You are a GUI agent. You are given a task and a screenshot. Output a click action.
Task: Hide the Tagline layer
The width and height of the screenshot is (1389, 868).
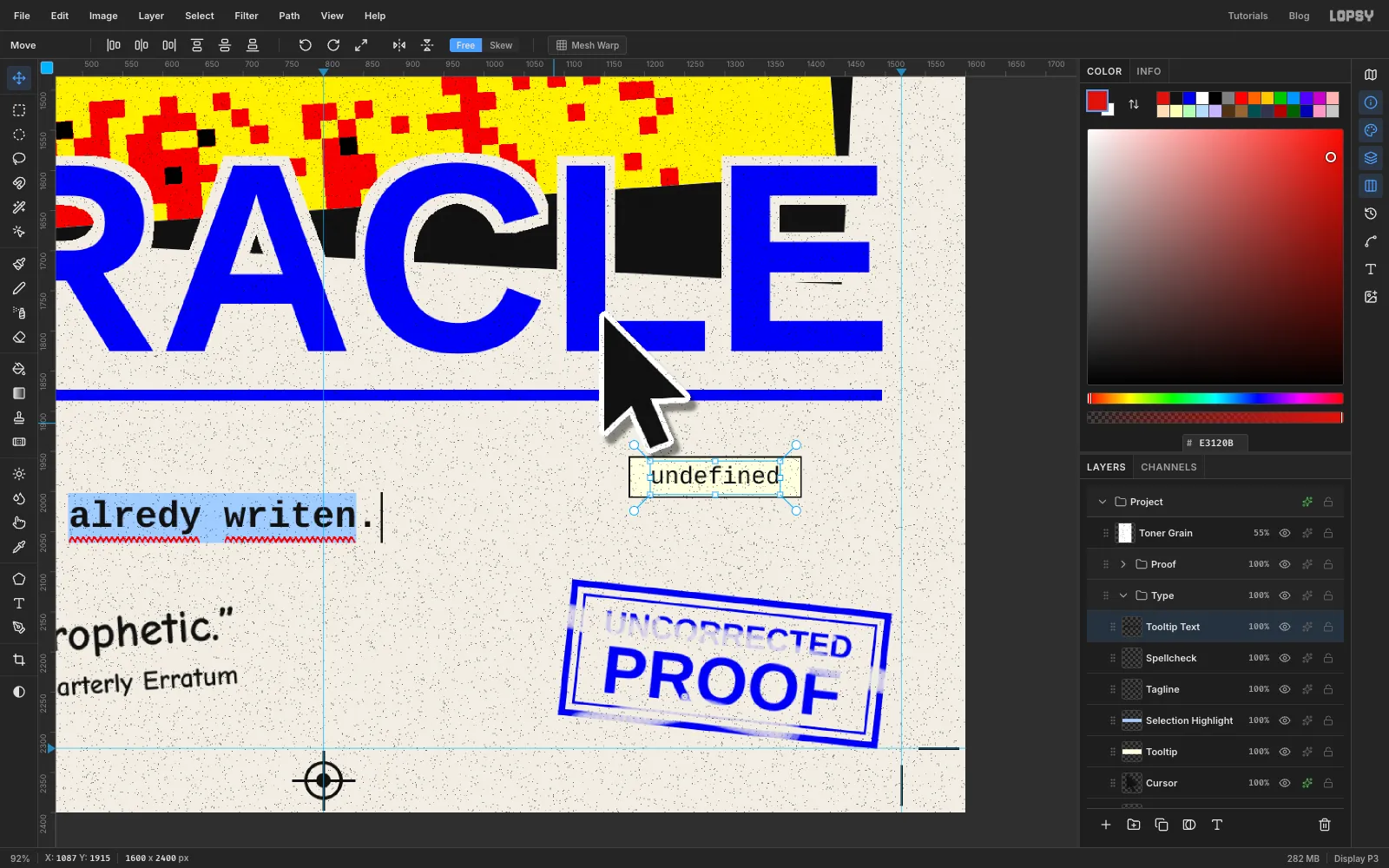[1285, 689]
